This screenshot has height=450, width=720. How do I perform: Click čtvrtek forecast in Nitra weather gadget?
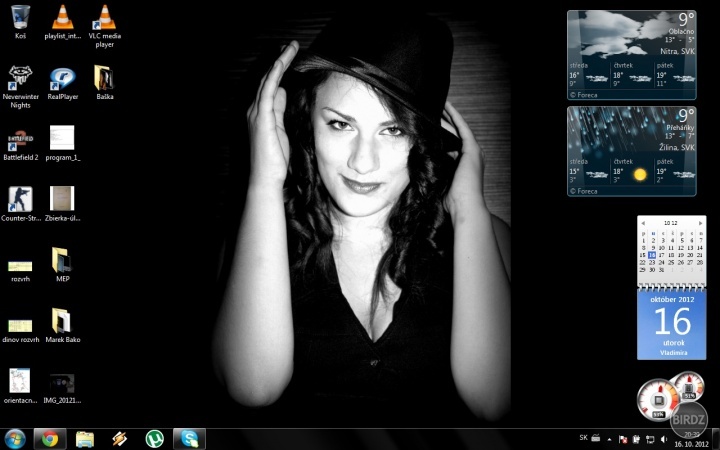pyautogui.click(x=632, y=74)
